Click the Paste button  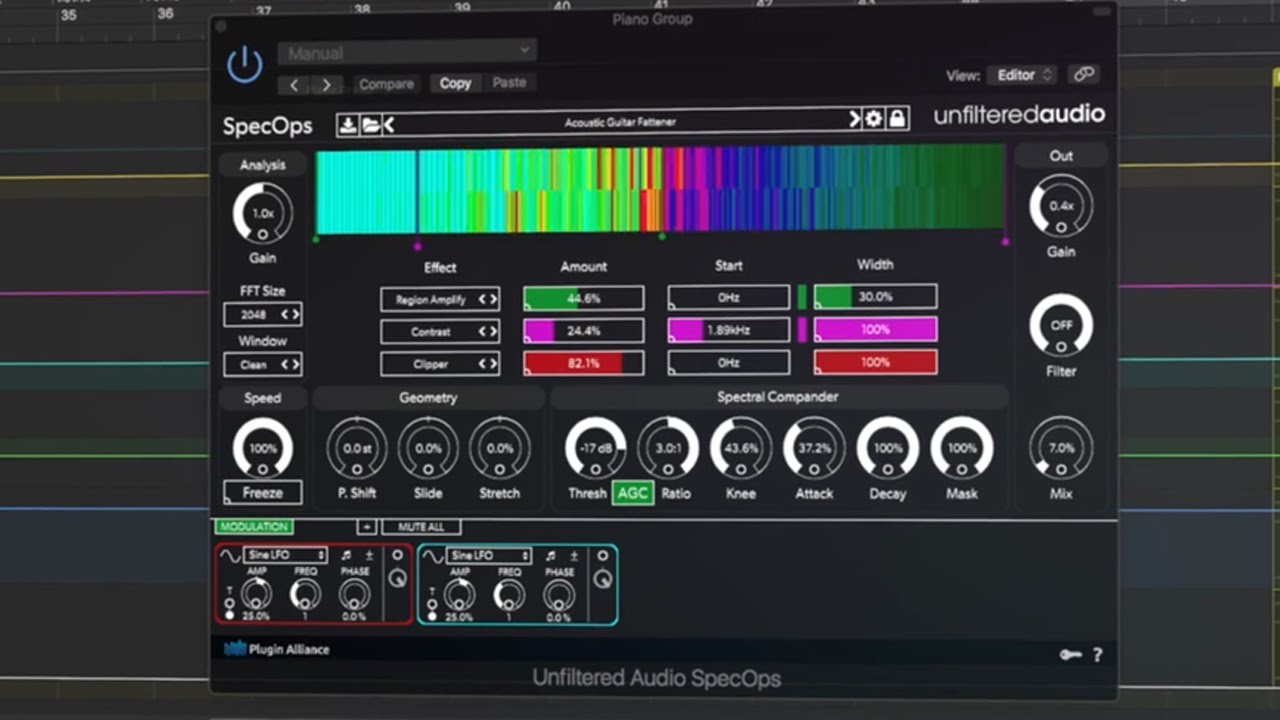(509, 83)
